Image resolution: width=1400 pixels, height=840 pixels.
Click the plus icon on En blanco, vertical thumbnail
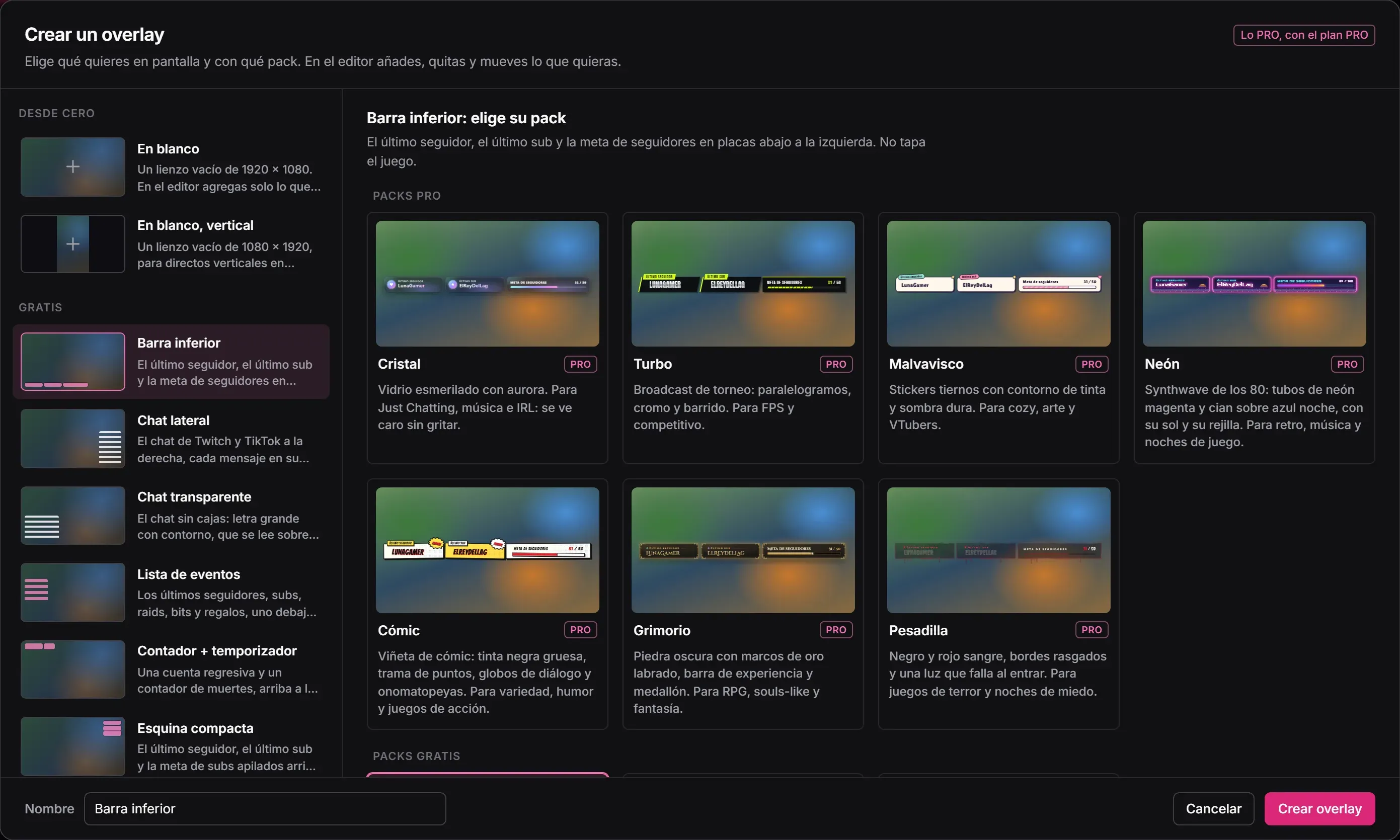pyautogui.click(x=72, y=244)
